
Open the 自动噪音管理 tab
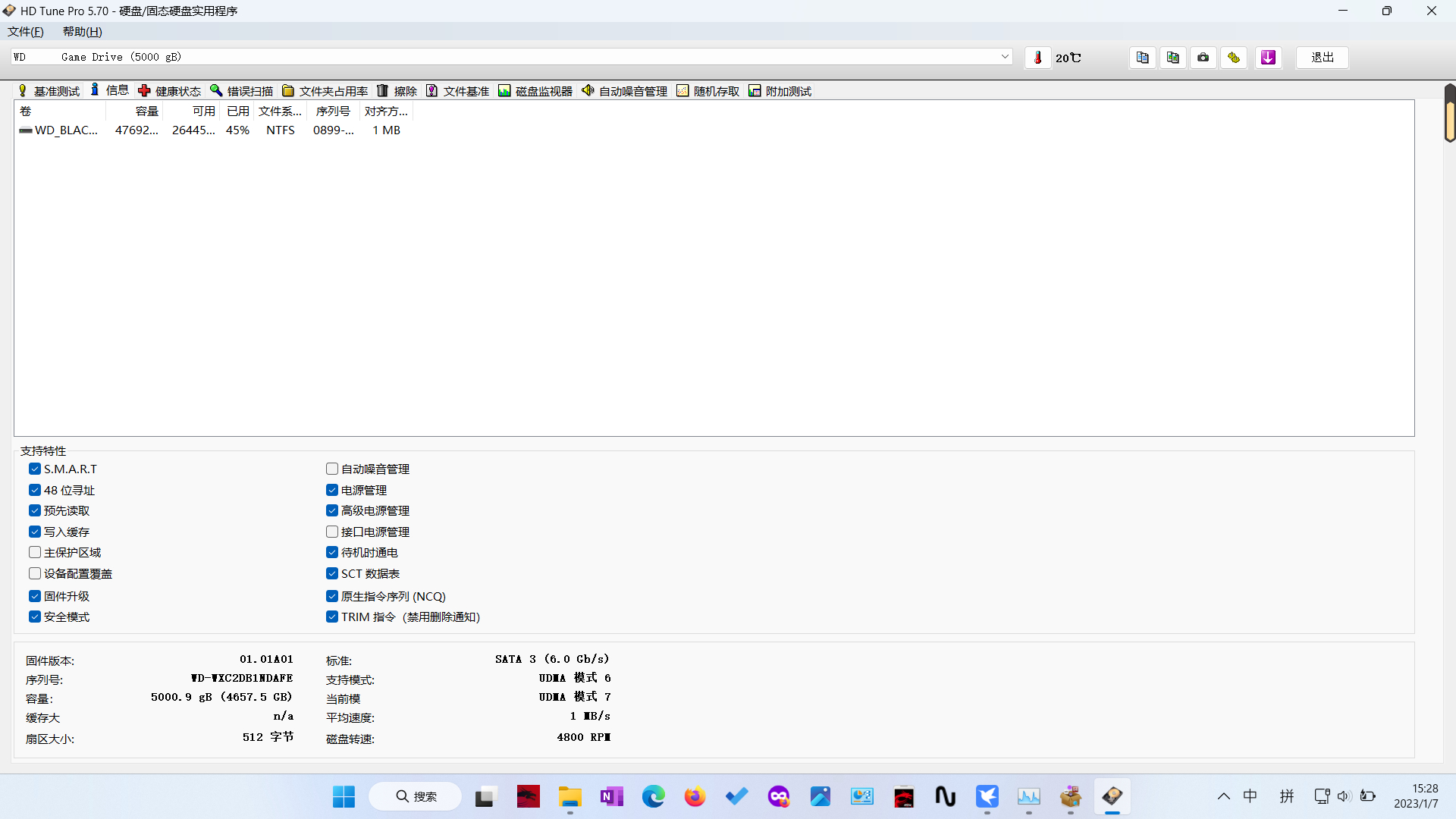click(x=625, y=91)
